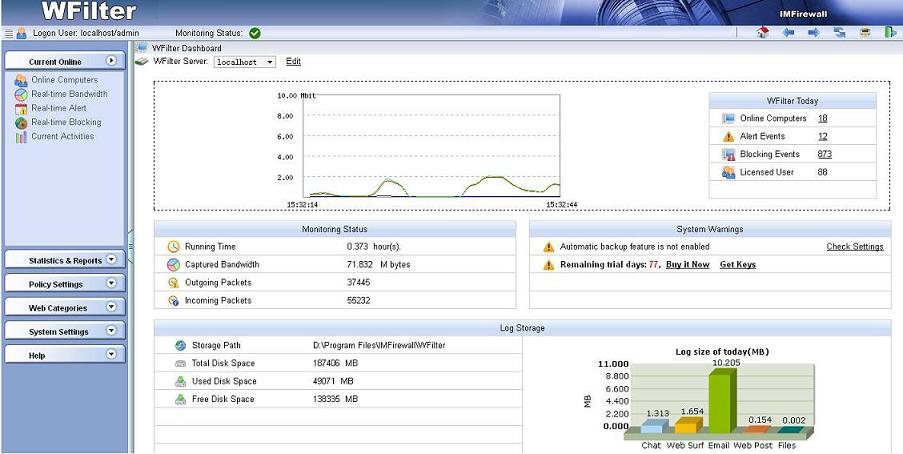Click the real-time bandwidth graph
This screenshot has height=454, width=903.
coord(431,146)
